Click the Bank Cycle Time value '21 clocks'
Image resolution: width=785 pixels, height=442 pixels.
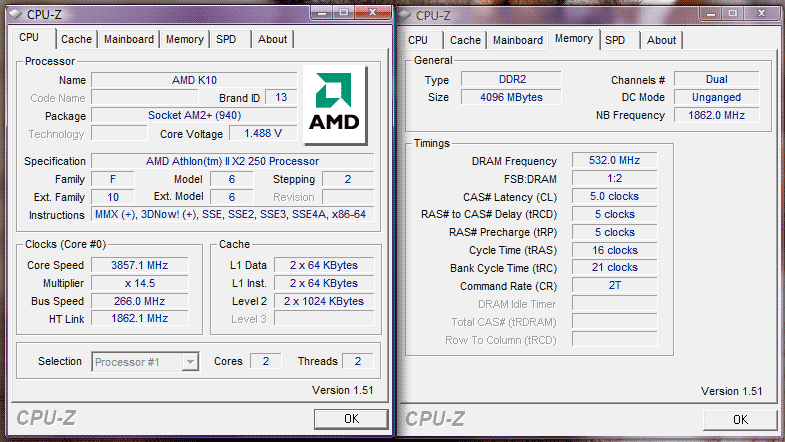[x=615, y=267]
